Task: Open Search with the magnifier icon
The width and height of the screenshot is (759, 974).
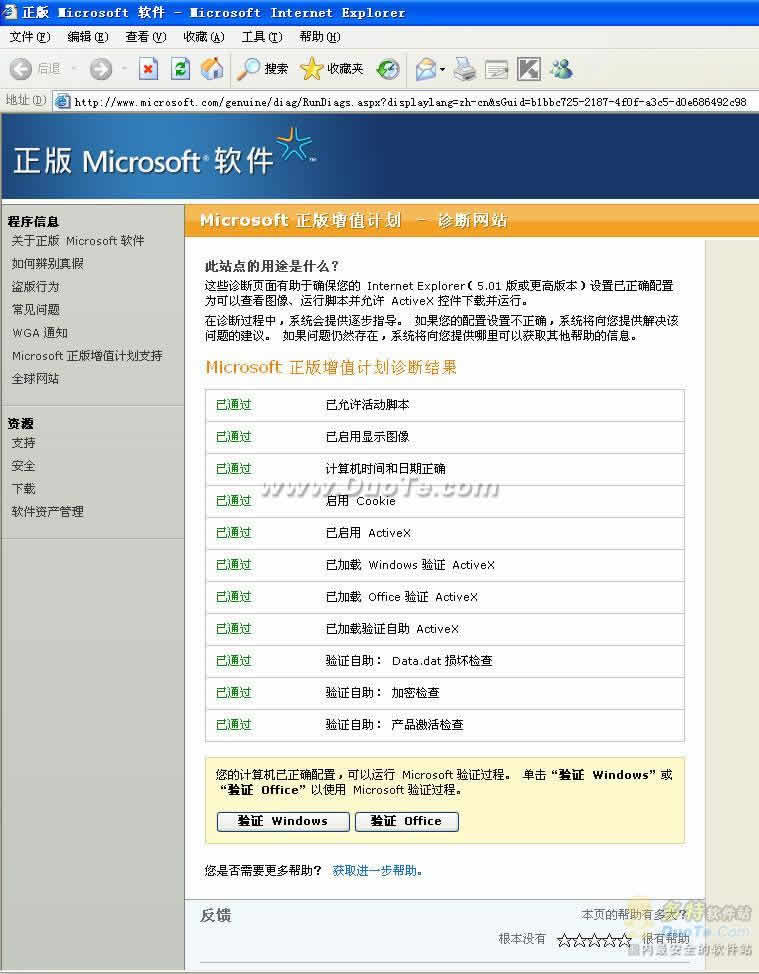Action: coord(248,69)
